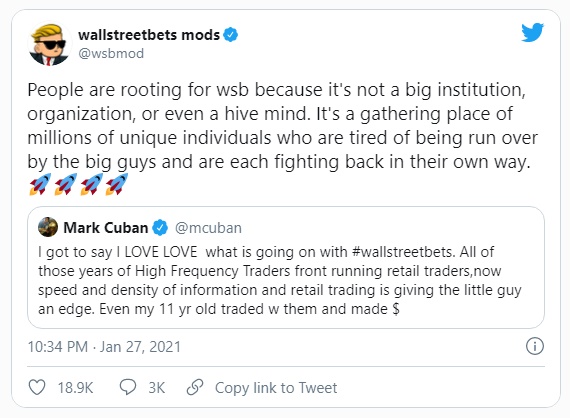Open the wallstreetbets mods display name
This screenshot has height=418, width=570.
[149, 35]
